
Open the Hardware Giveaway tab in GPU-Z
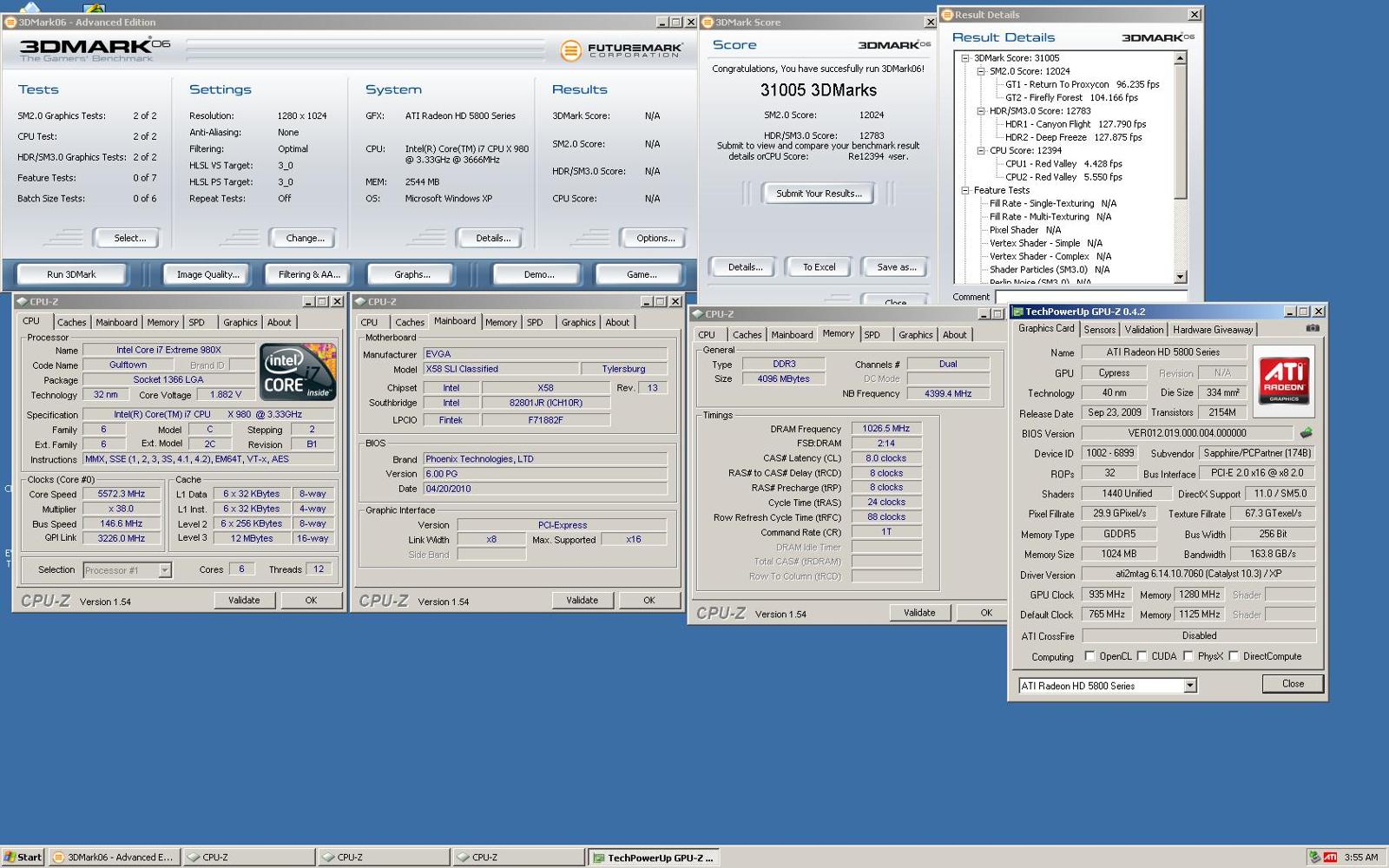pyautogui.click(x=1213, y=330)
